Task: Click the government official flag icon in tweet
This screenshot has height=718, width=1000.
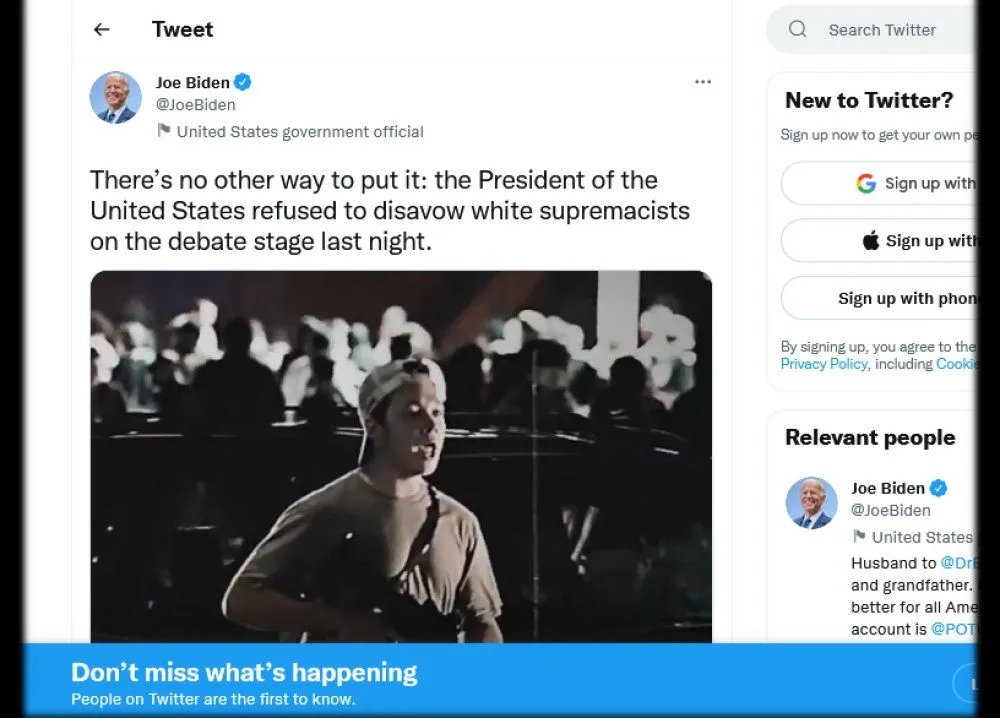Action: [x=164, y=131]
